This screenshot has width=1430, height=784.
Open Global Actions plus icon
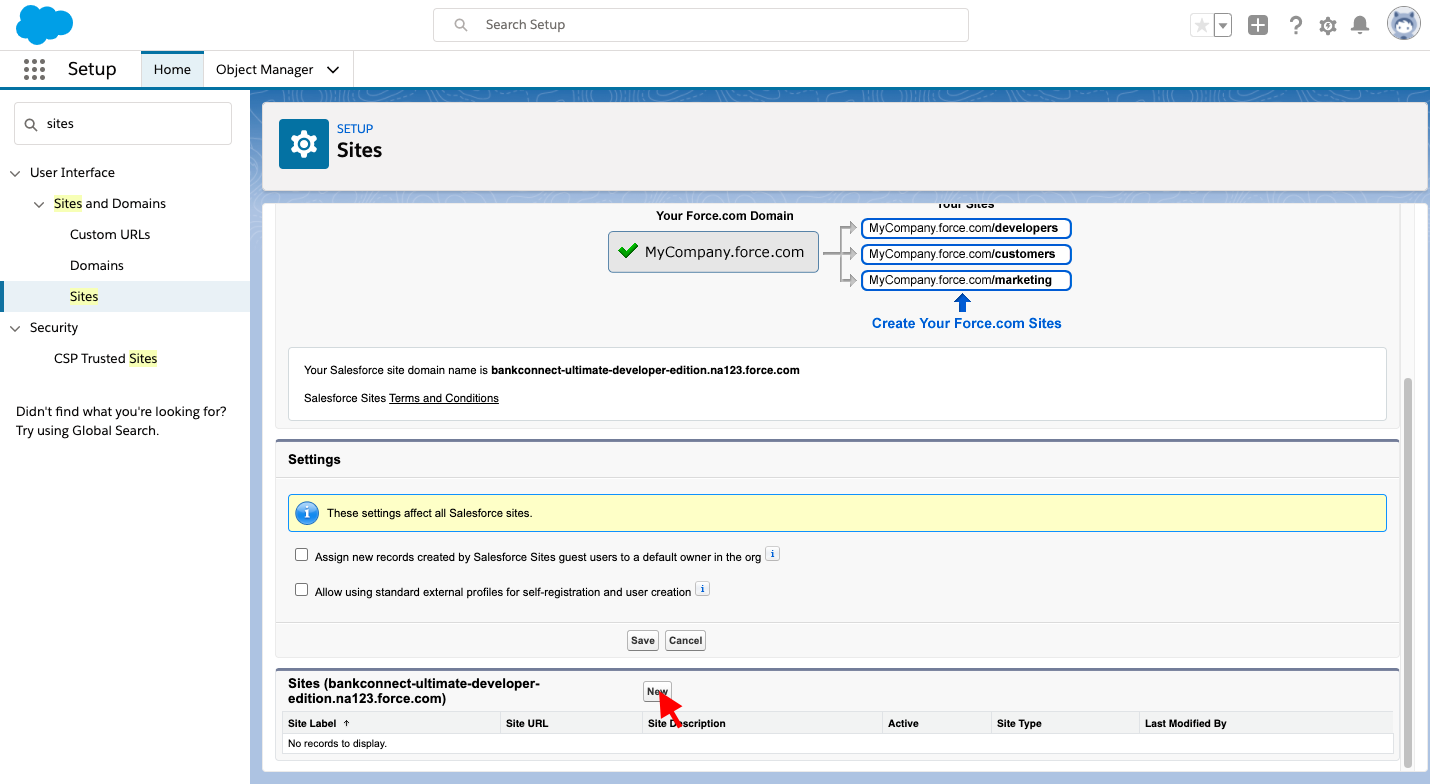[x=1258, y=25]
